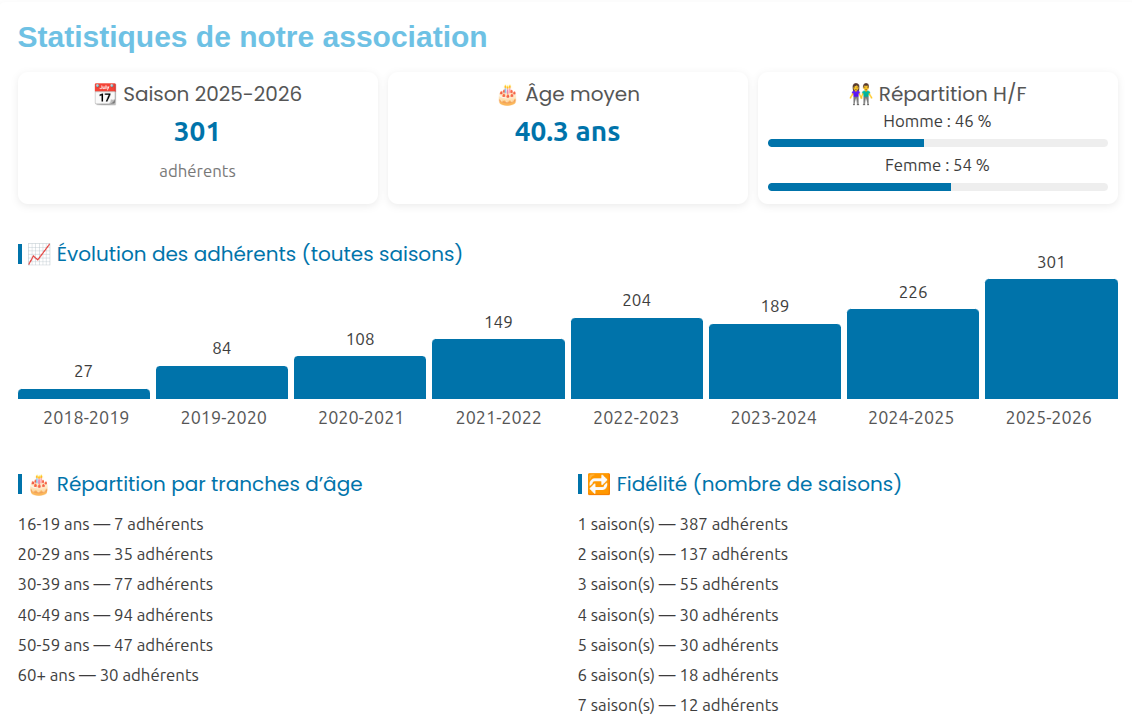Click the 2023-2024 bar showing 189
Image resolution: width=1132 pixels, height=722 pixels.
774,361
